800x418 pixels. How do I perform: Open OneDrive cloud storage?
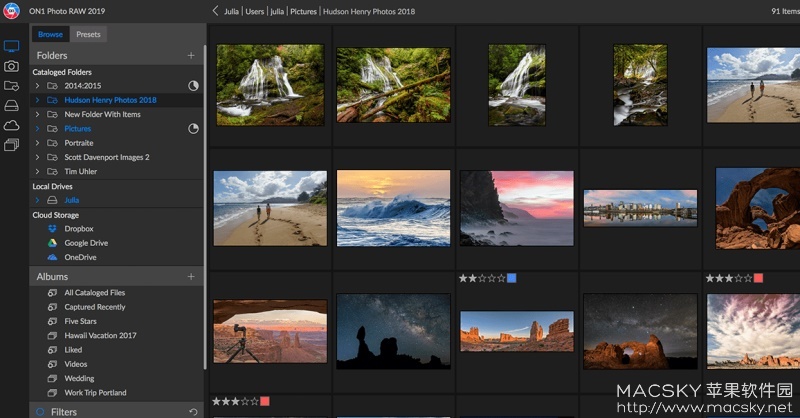click(x=80, y=257)
